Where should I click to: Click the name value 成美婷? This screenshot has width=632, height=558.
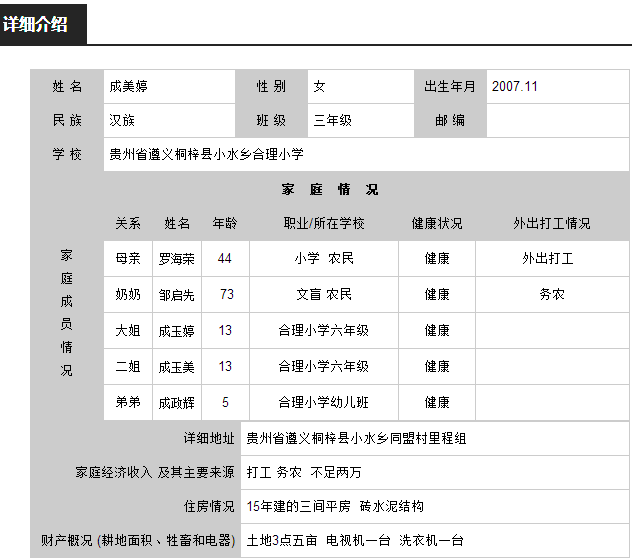coord(129,86)
